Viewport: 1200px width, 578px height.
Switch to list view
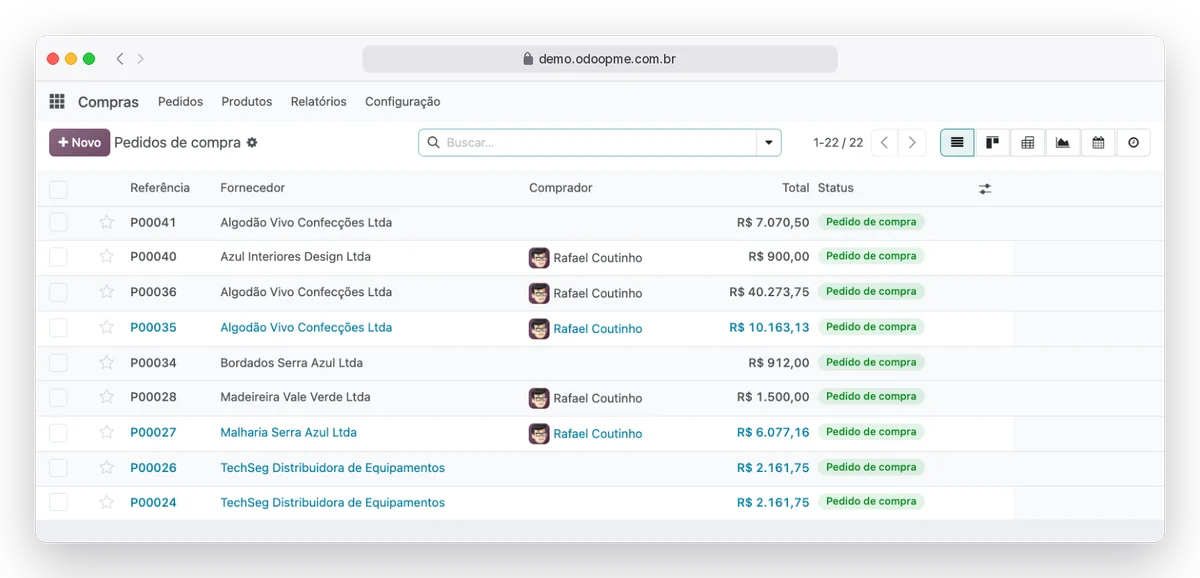[x=957, y=143]
